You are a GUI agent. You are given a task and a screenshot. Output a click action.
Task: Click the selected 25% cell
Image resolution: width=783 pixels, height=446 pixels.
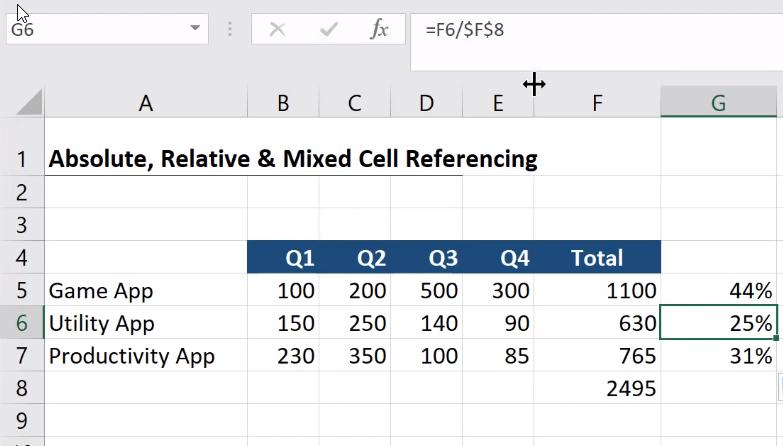coord(719,323)
